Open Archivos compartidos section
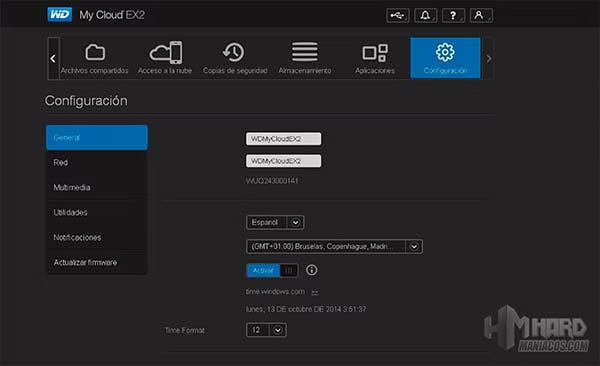Viewport: 600px width, 366px height. click(x=95, y=58)
